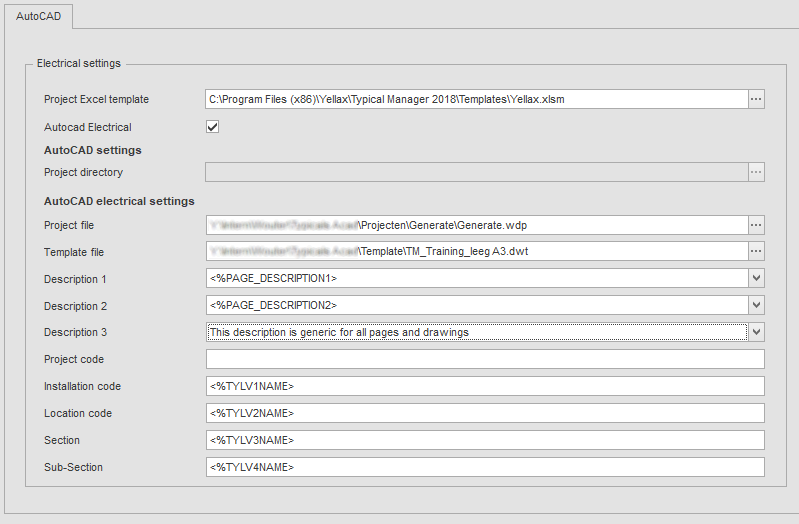Edit the Section field with TYLV3NAME
This screenshot has height=524, width=799.
point(485,440)
